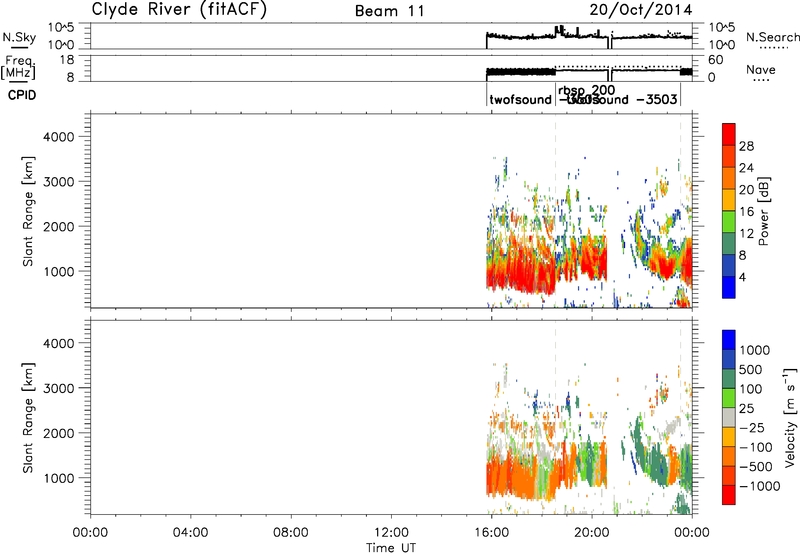Image resolution: width=800 pixels, height=554 pixels.
Task: Click the "16:00" time tick label
Action: 491,533
